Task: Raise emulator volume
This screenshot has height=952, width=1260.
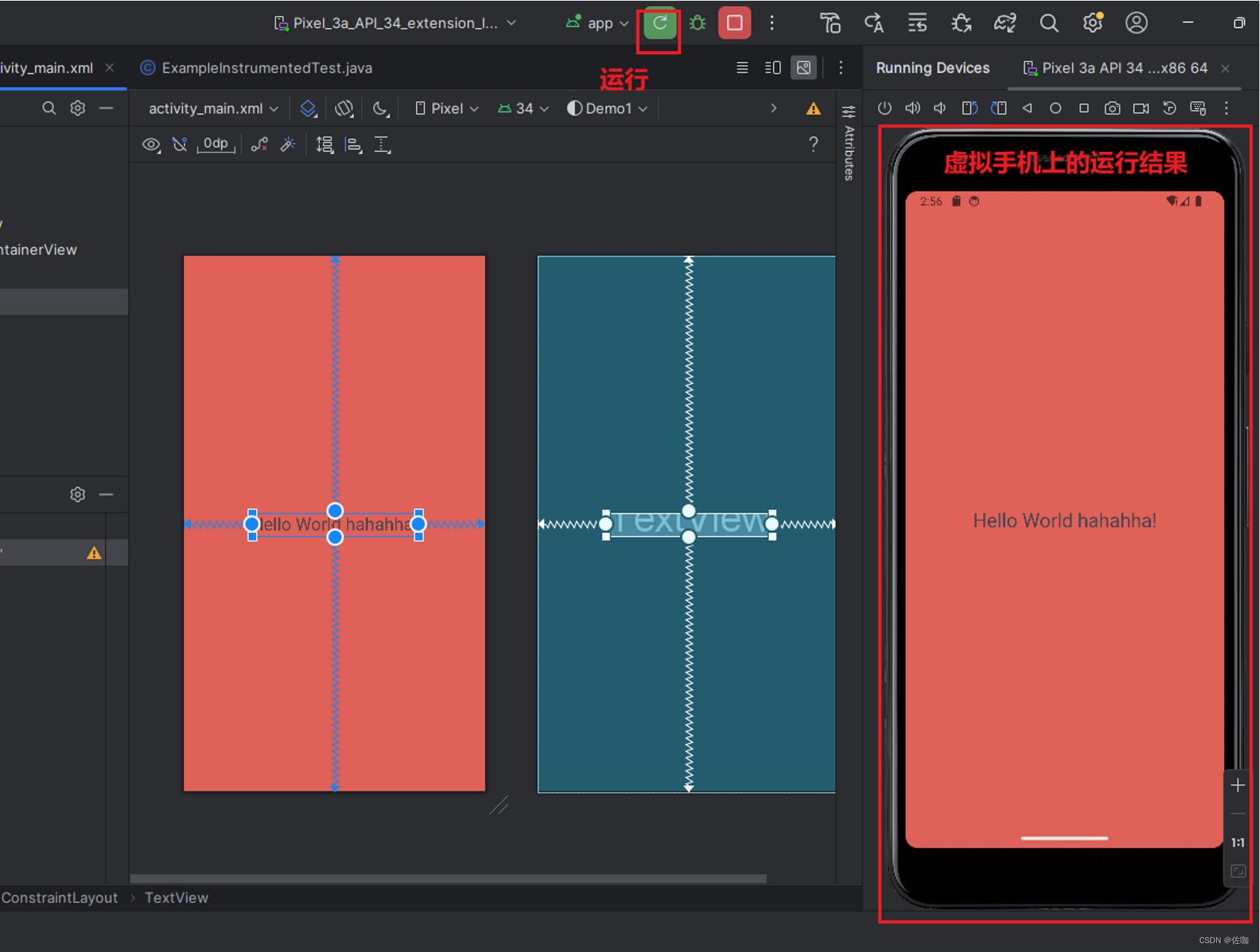Action: pos(913,108)
